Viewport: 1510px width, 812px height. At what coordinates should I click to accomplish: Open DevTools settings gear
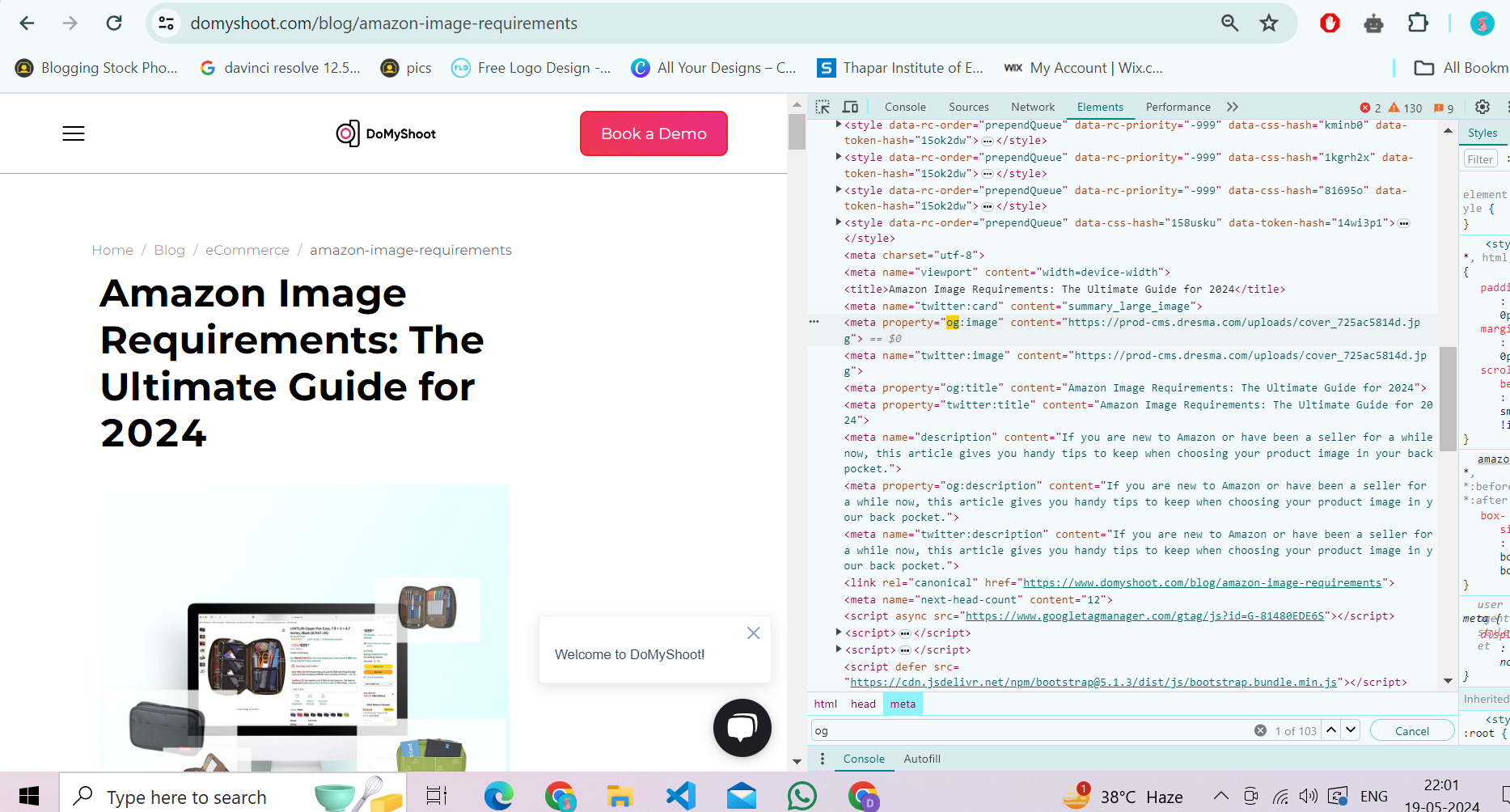click(x=1482, y=107)
